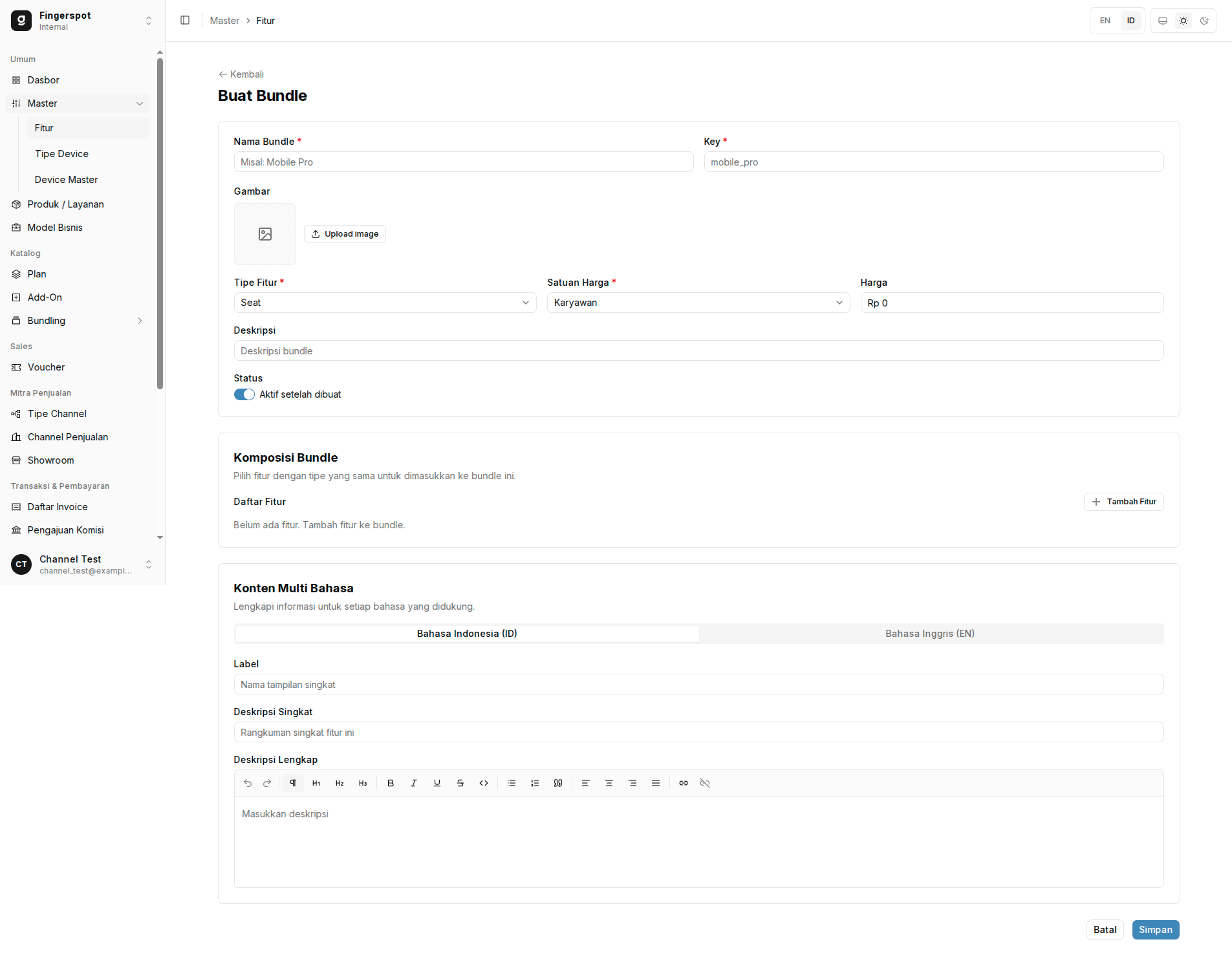Image resolution: width=1232 pixels, height=966 pixels.
Task: Click the Simpan button
Action: (x=1156, y=930)
